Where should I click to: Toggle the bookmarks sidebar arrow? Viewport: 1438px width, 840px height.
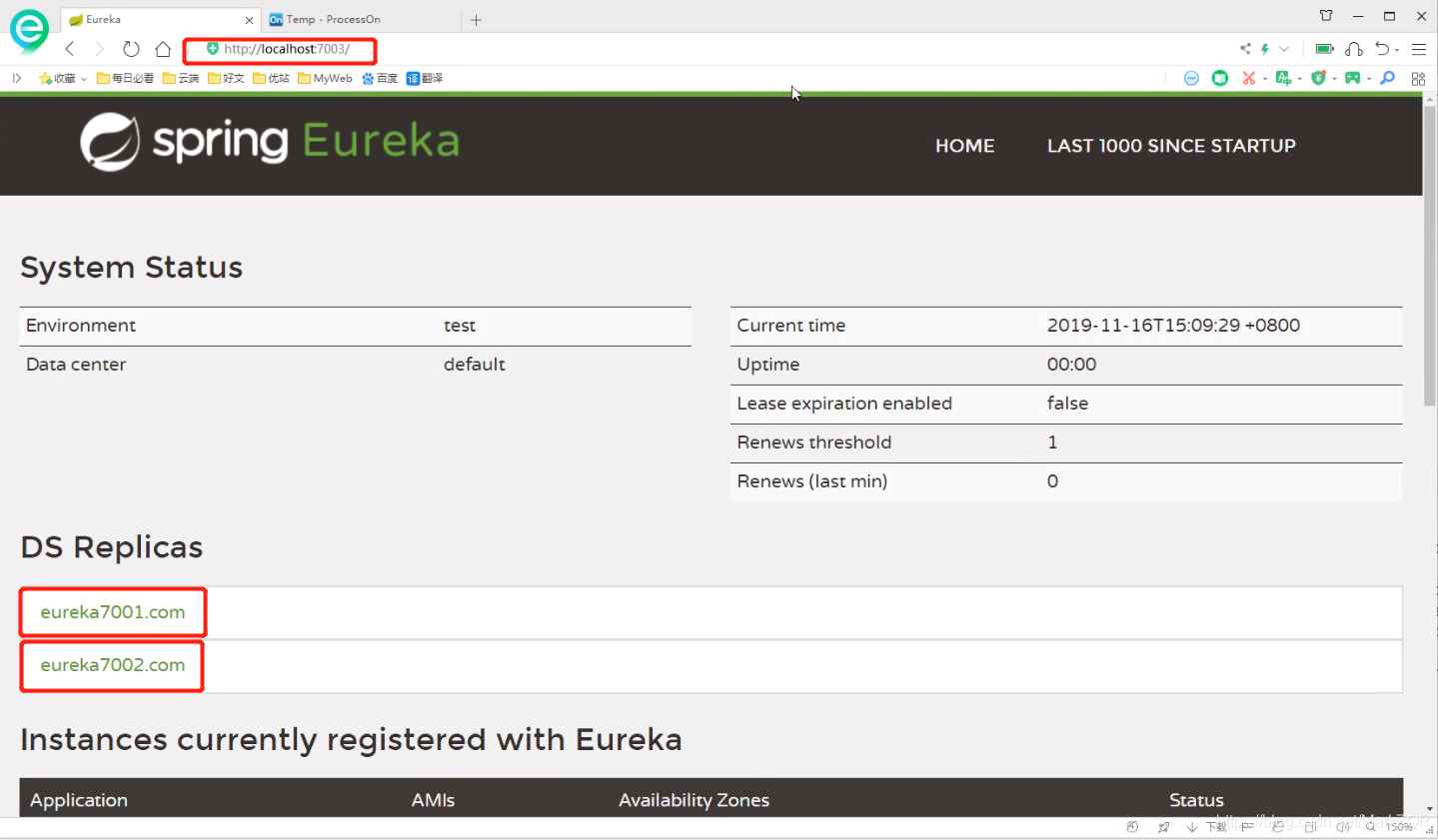pyautogui.click(x=17, y=78)
